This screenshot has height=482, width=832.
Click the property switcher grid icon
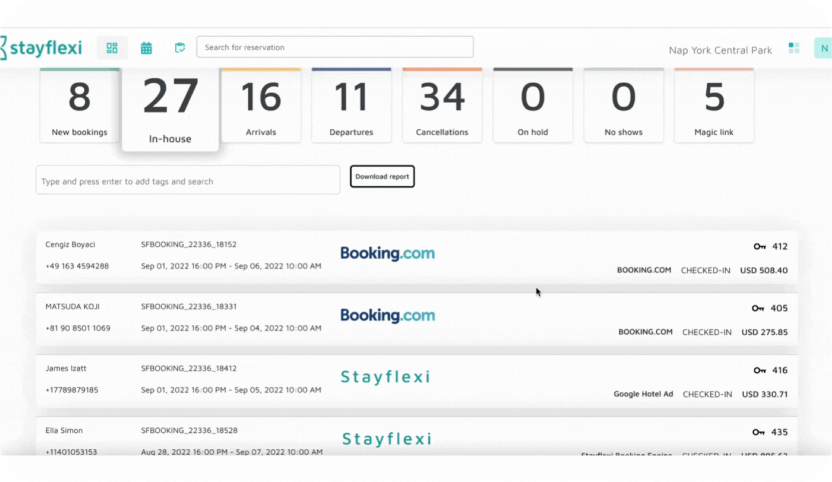[x=794, y=48]
